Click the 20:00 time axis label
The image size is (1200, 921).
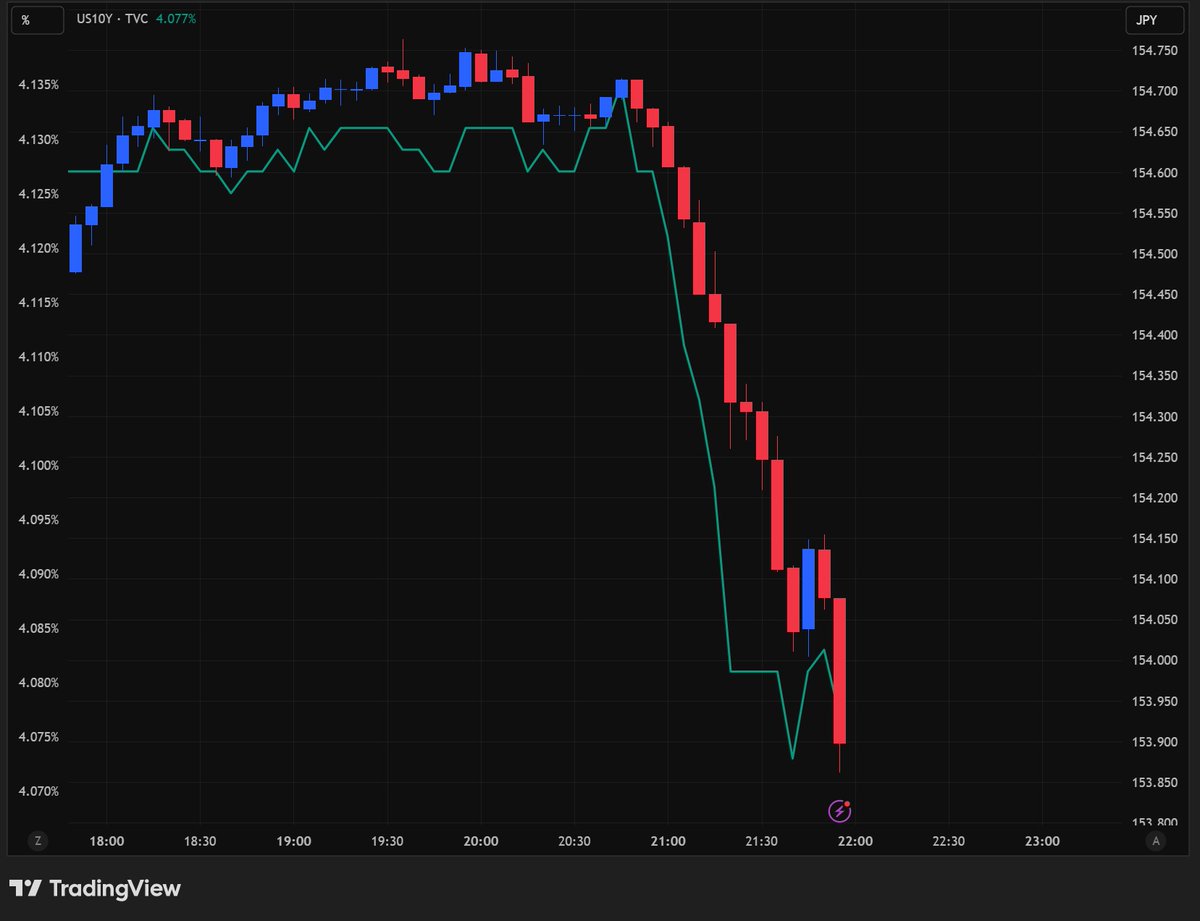pos(481,841)
